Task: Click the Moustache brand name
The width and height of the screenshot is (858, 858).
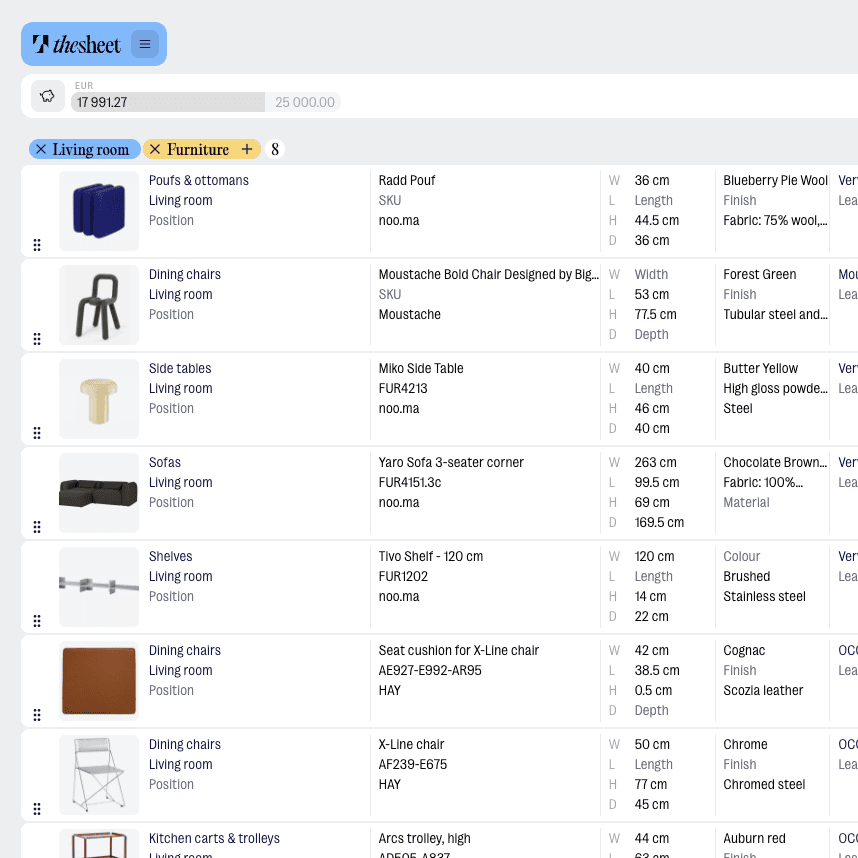Action: click(409, 315)
